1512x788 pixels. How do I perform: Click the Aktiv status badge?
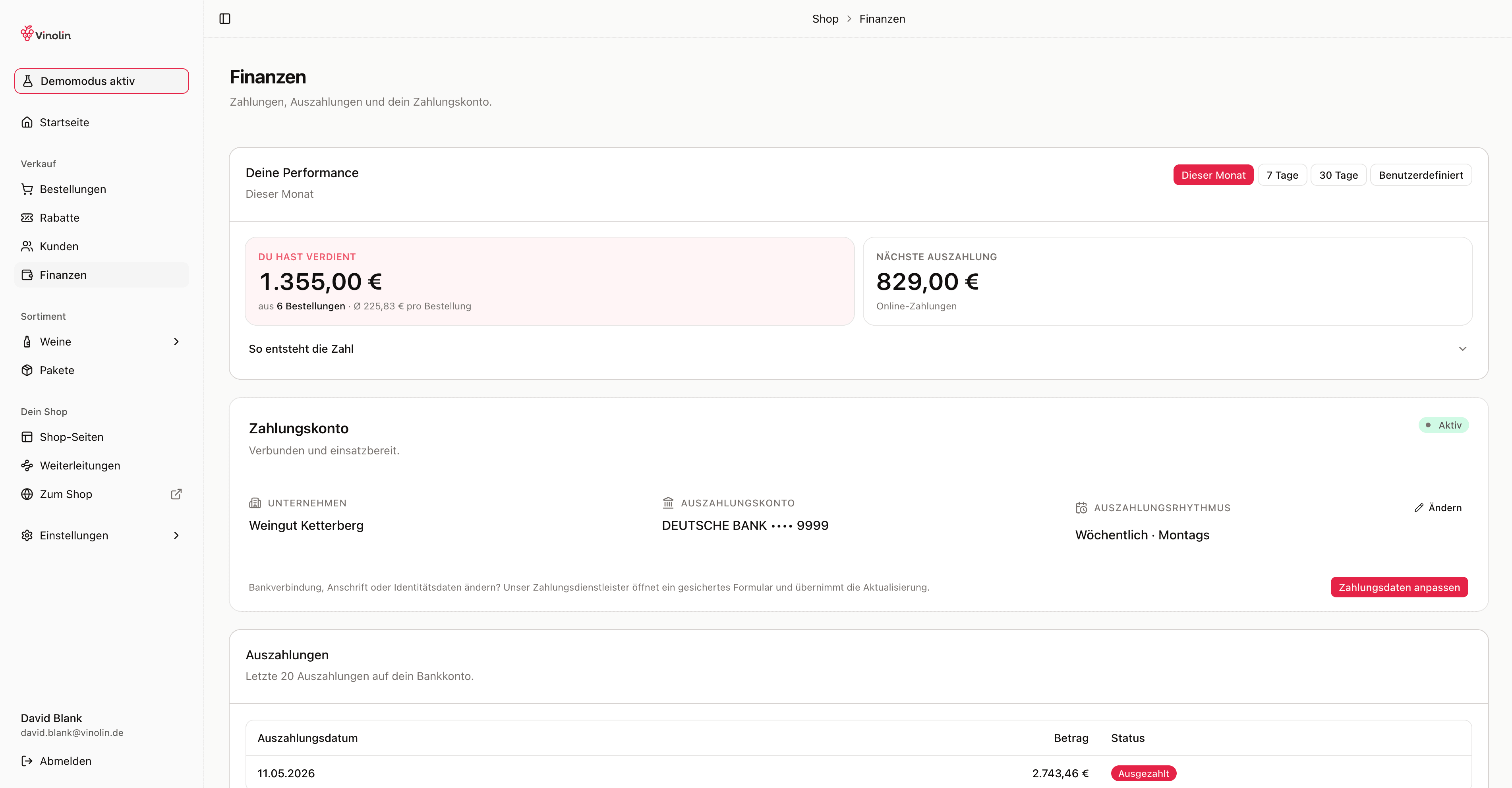(x=1443, y=425)
